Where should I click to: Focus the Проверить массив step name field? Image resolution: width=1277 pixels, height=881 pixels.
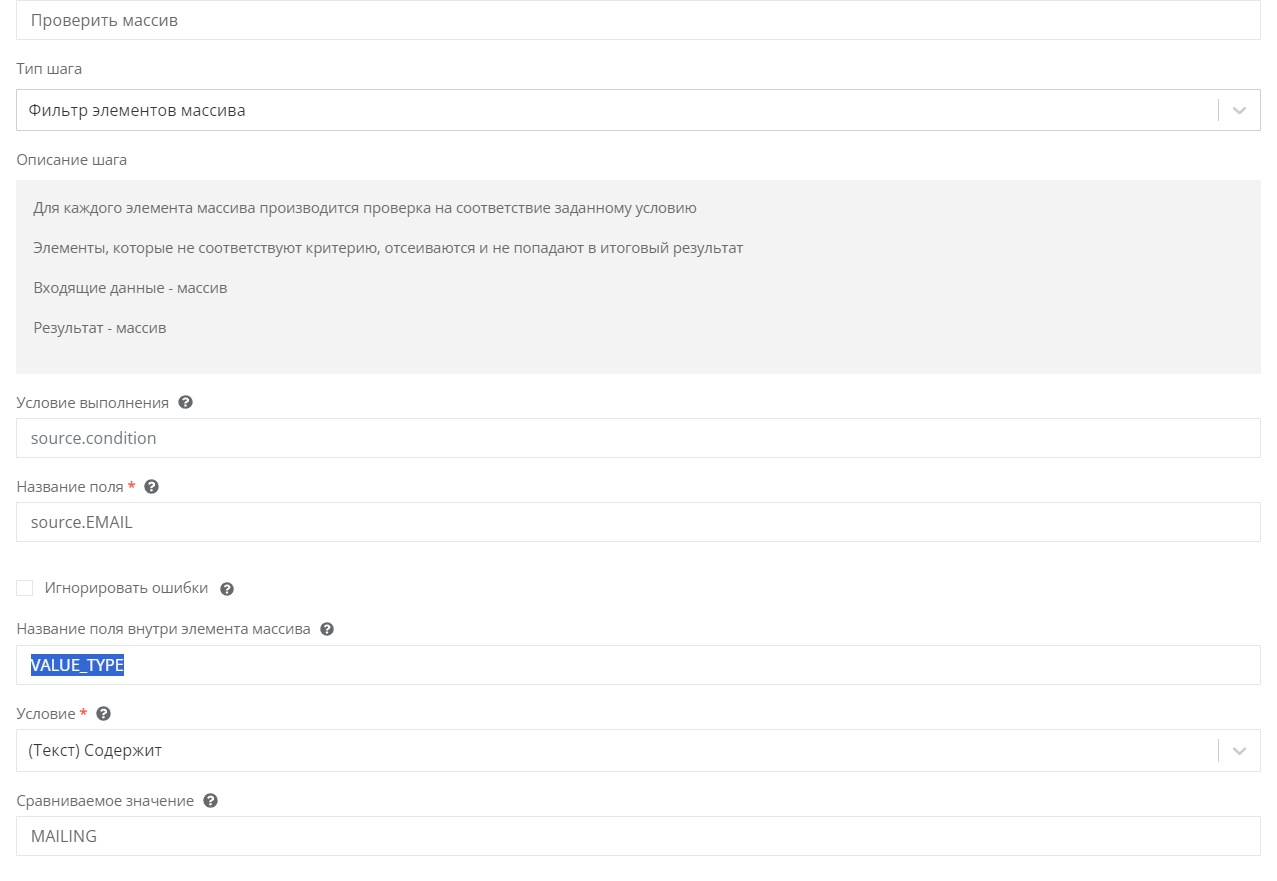(638, 20)
